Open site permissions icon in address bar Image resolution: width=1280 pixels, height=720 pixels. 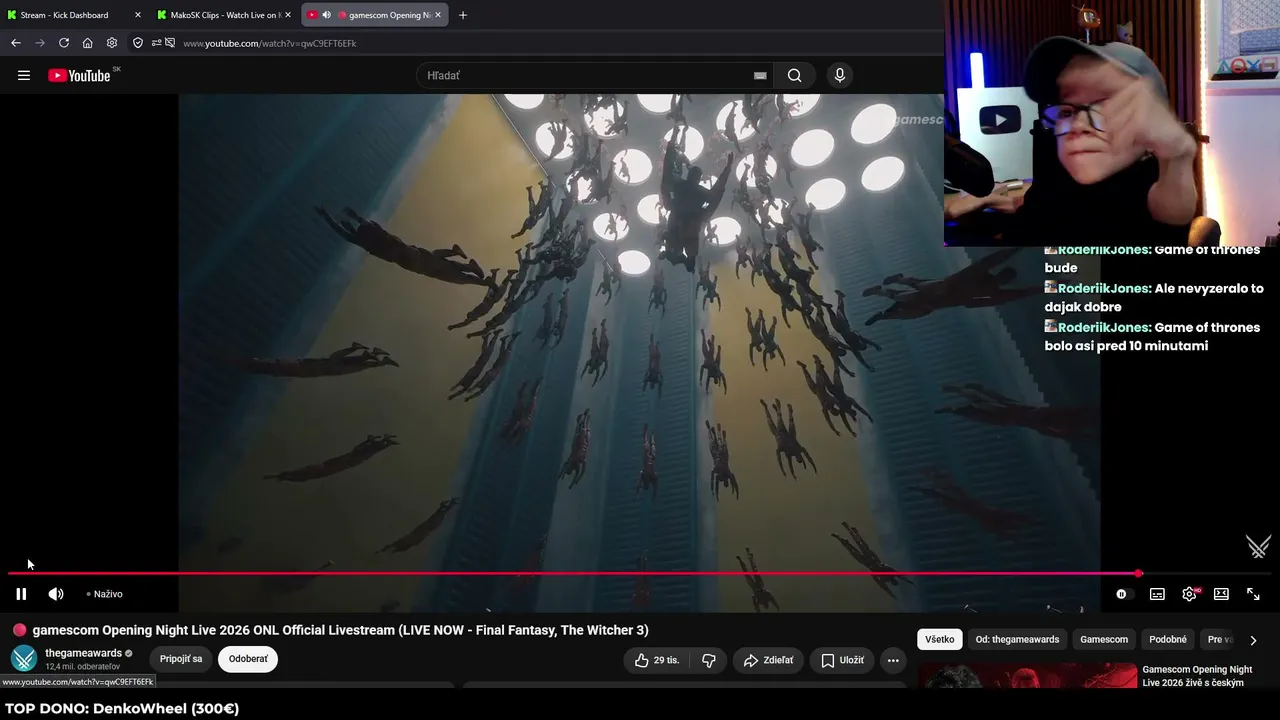pyautogui.click(x=156, y=43)
